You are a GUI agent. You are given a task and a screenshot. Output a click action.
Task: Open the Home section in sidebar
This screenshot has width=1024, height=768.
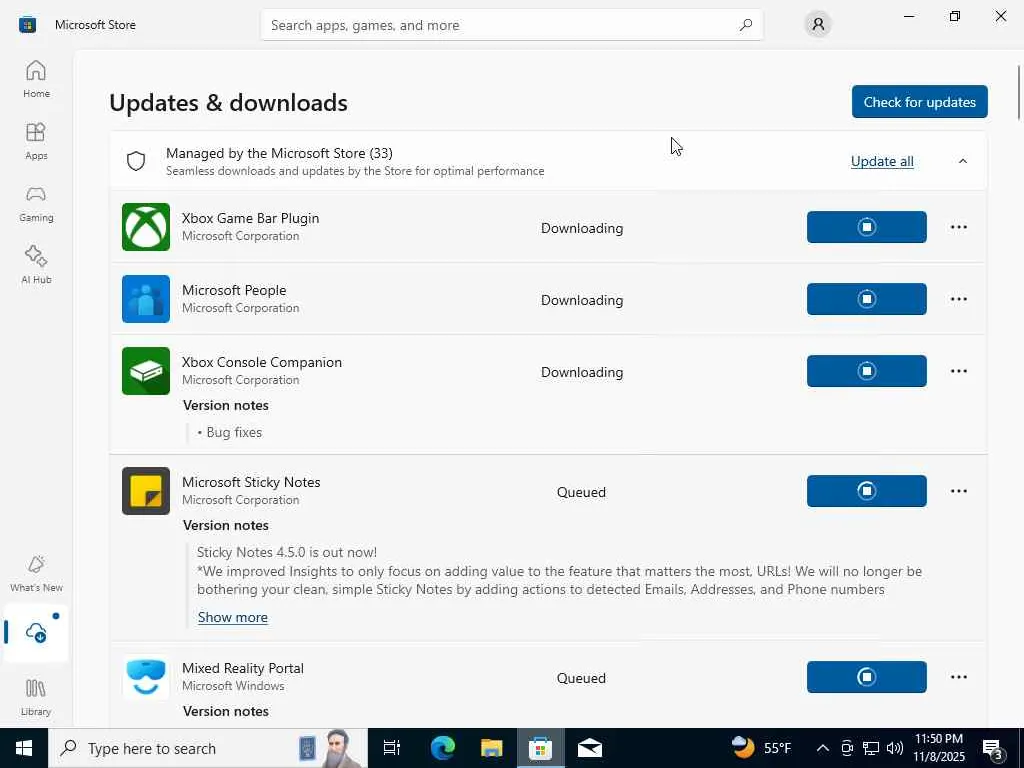tap(36, 79)
